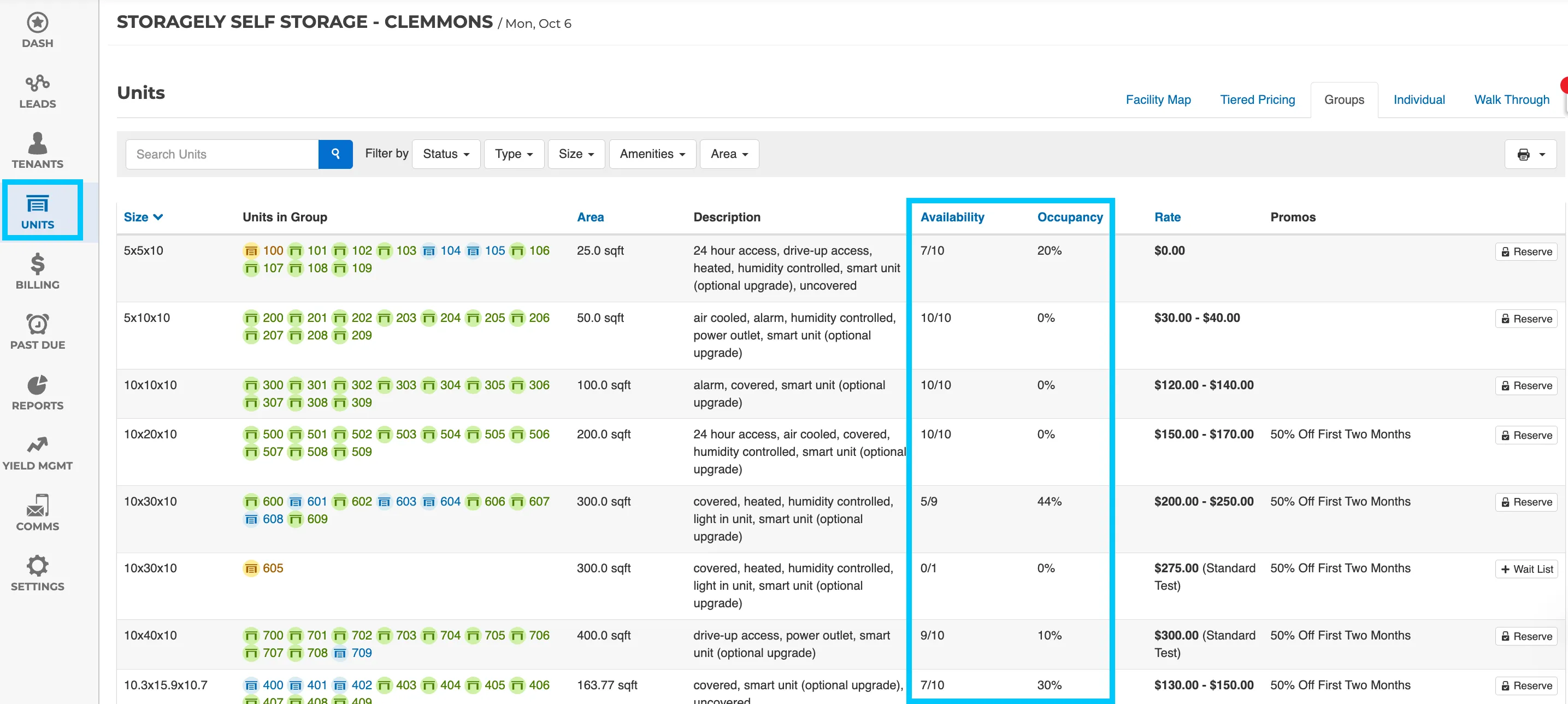Sort by the Size column header
The image size is (1568, 704).
coord(143,218)
